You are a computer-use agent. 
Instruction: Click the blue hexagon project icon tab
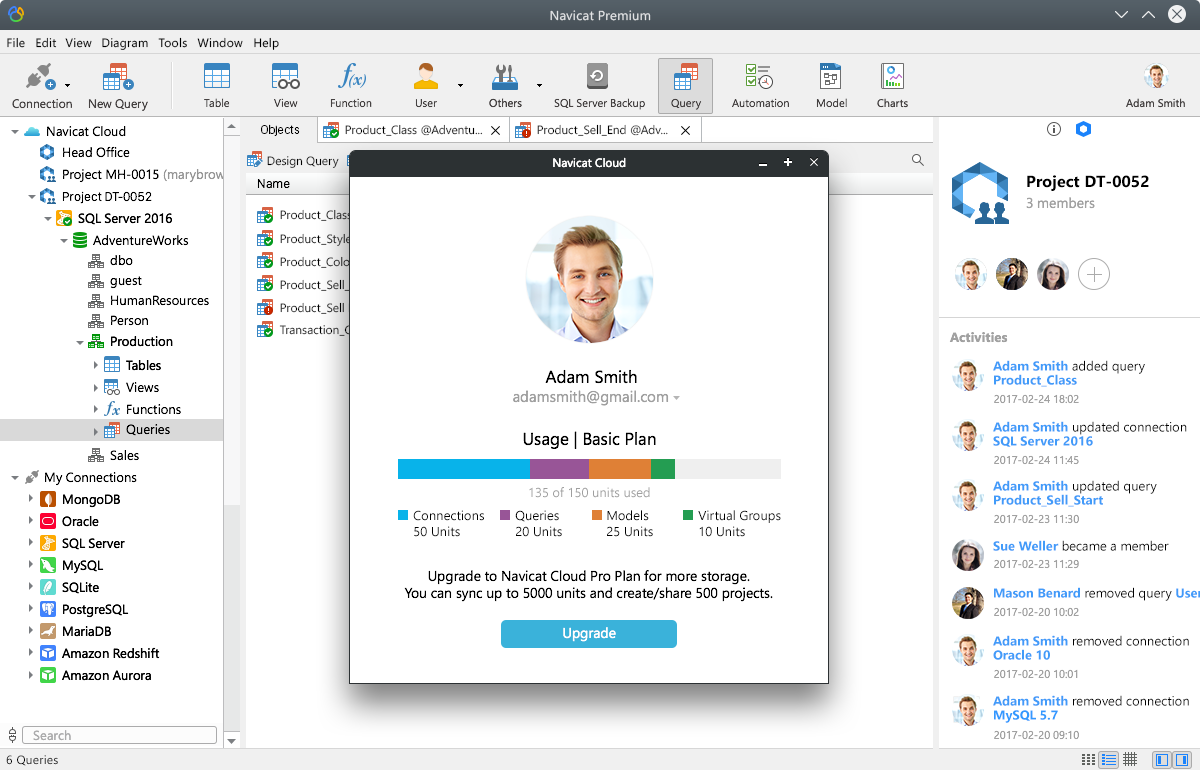point(1083,129)
